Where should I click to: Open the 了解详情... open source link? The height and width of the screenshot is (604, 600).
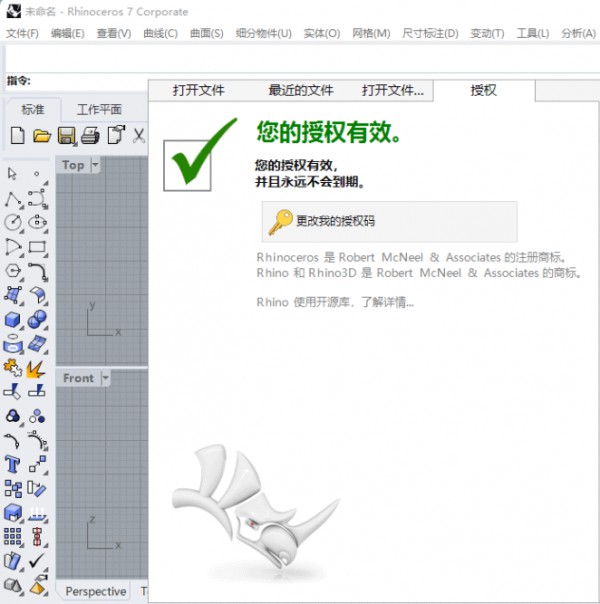tap(387, 302)
